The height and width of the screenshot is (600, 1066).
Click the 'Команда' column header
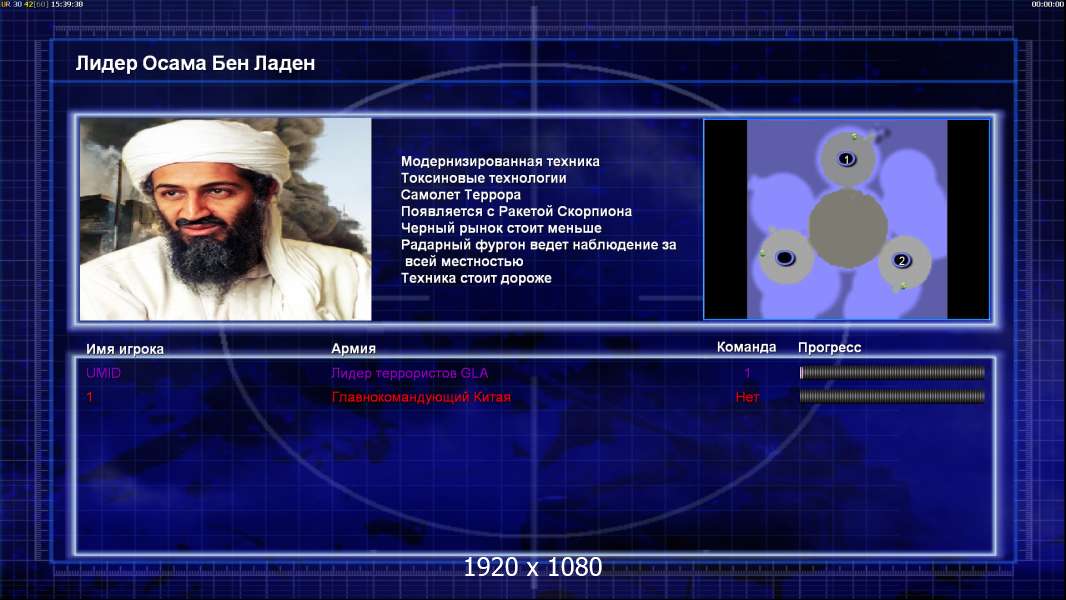[x=746, y=347]
